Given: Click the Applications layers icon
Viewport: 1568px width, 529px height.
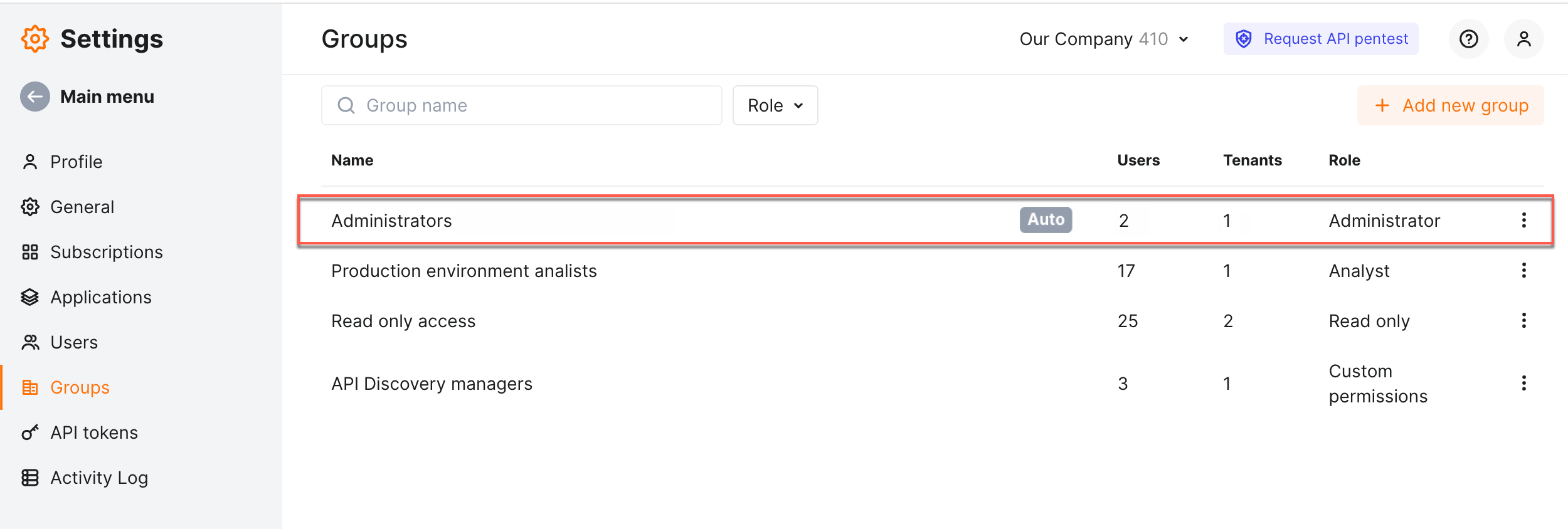Looking at the screenshot, I should tap(30, 297).
